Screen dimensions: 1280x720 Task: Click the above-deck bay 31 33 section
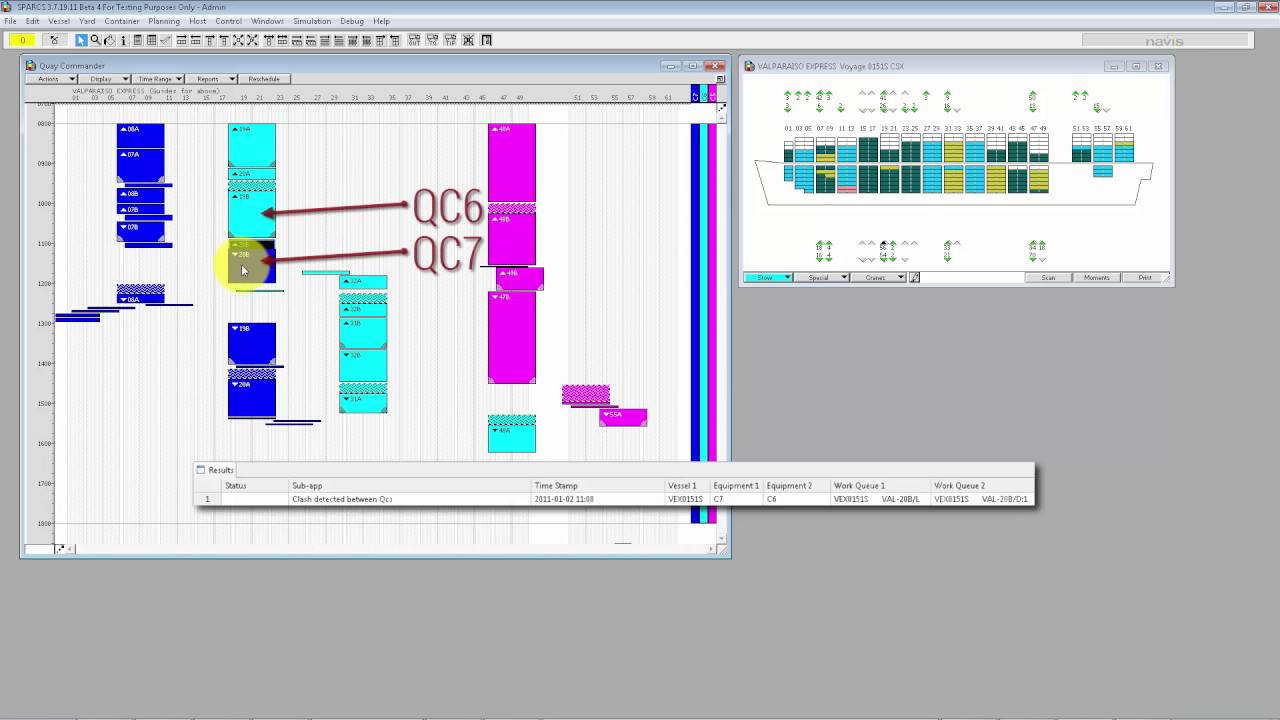tap(953, 148)
